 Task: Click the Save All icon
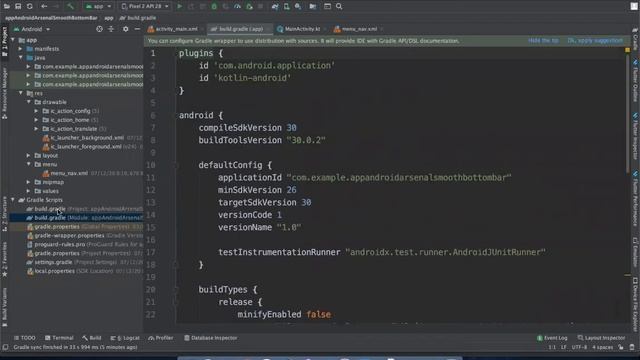click(x=18, y=7)
